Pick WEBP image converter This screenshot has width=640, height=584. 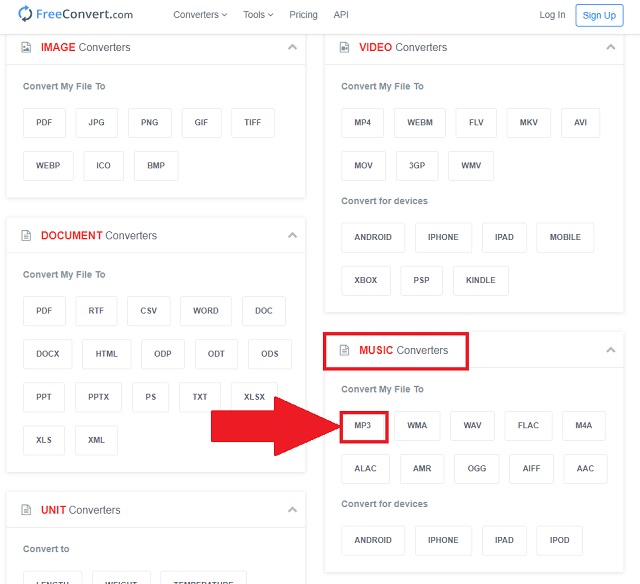coord(48,166)
